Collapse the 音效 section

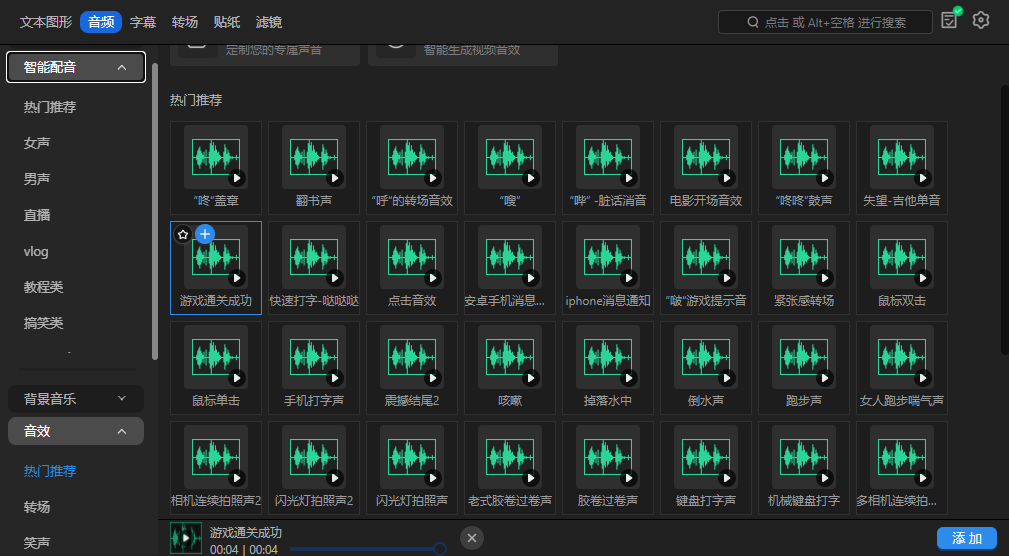click(x=122, y=431)
